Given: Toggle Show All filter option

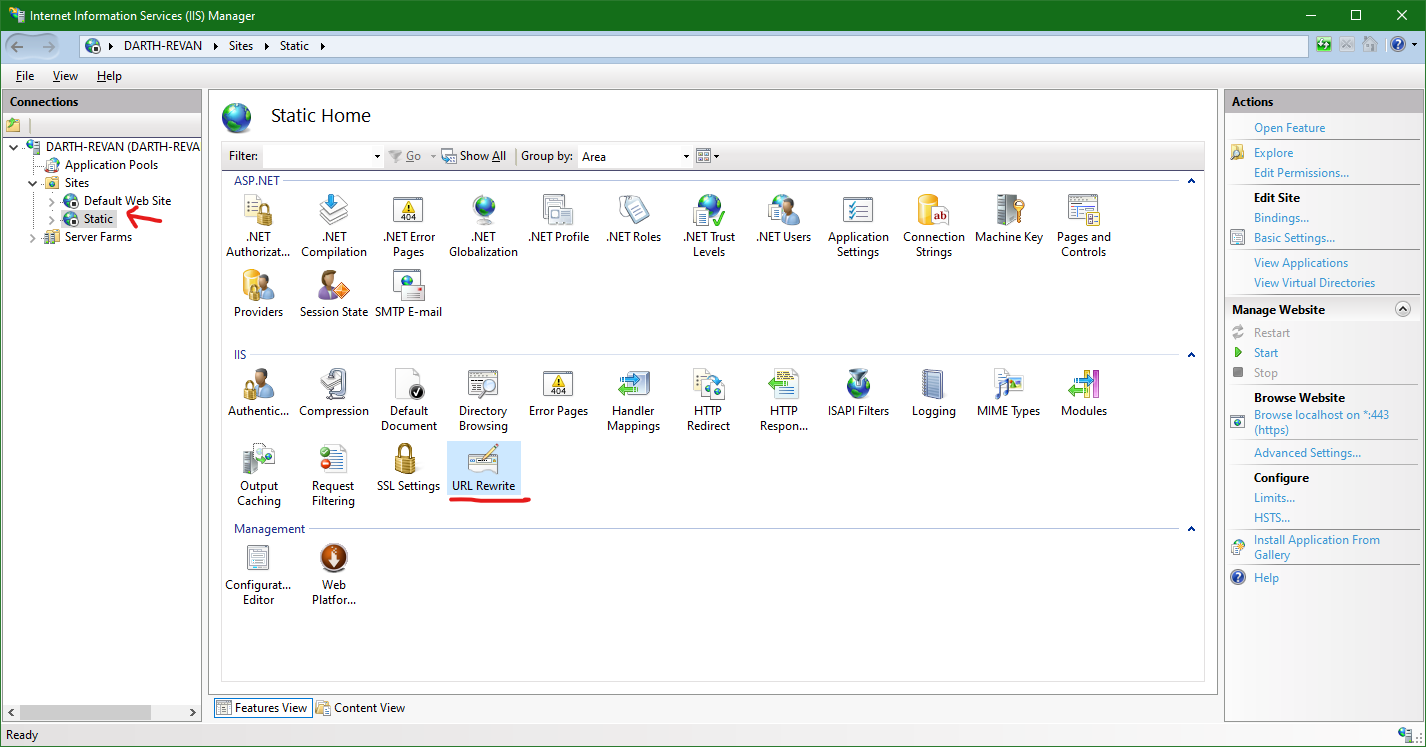Looking at the screenshot, I should point(473,155).
